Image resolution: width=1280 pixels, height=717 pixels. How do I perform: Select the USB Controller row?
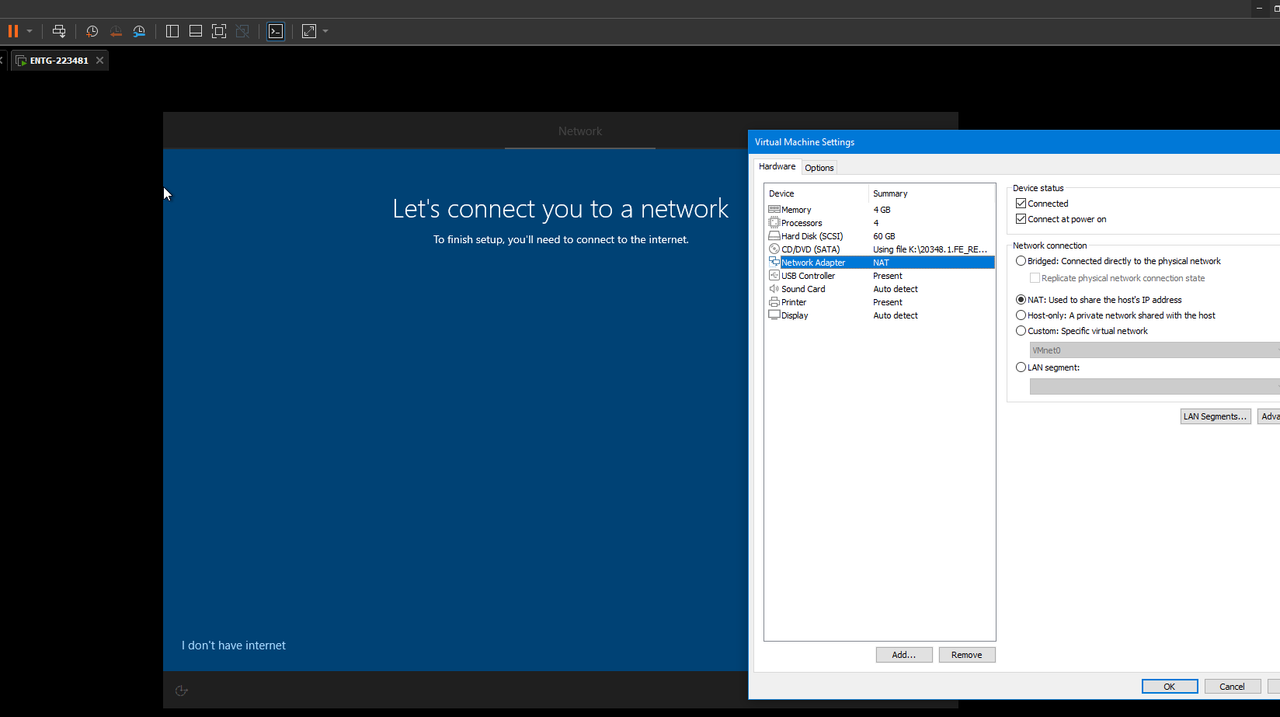pos(880,276)
